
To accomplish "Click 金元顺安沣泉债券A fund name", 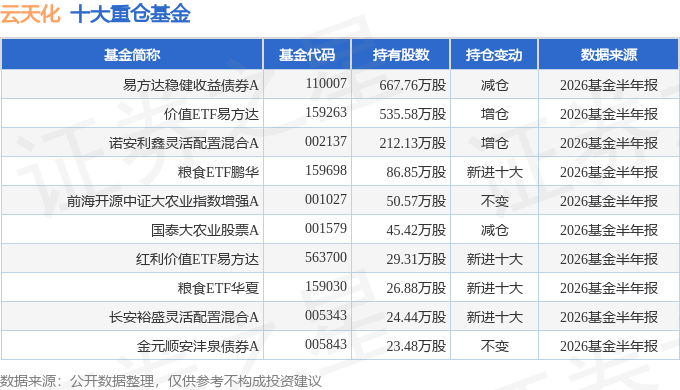I will click(x=198, y=347).
